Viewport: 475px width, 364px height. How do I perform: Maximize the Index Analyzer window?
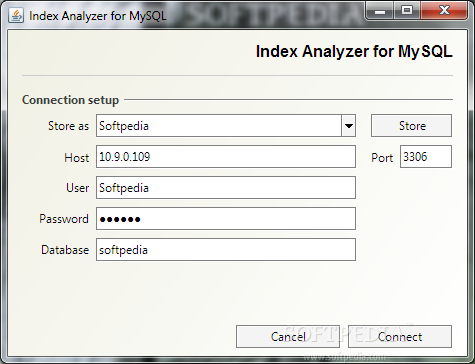pos(407,11)
